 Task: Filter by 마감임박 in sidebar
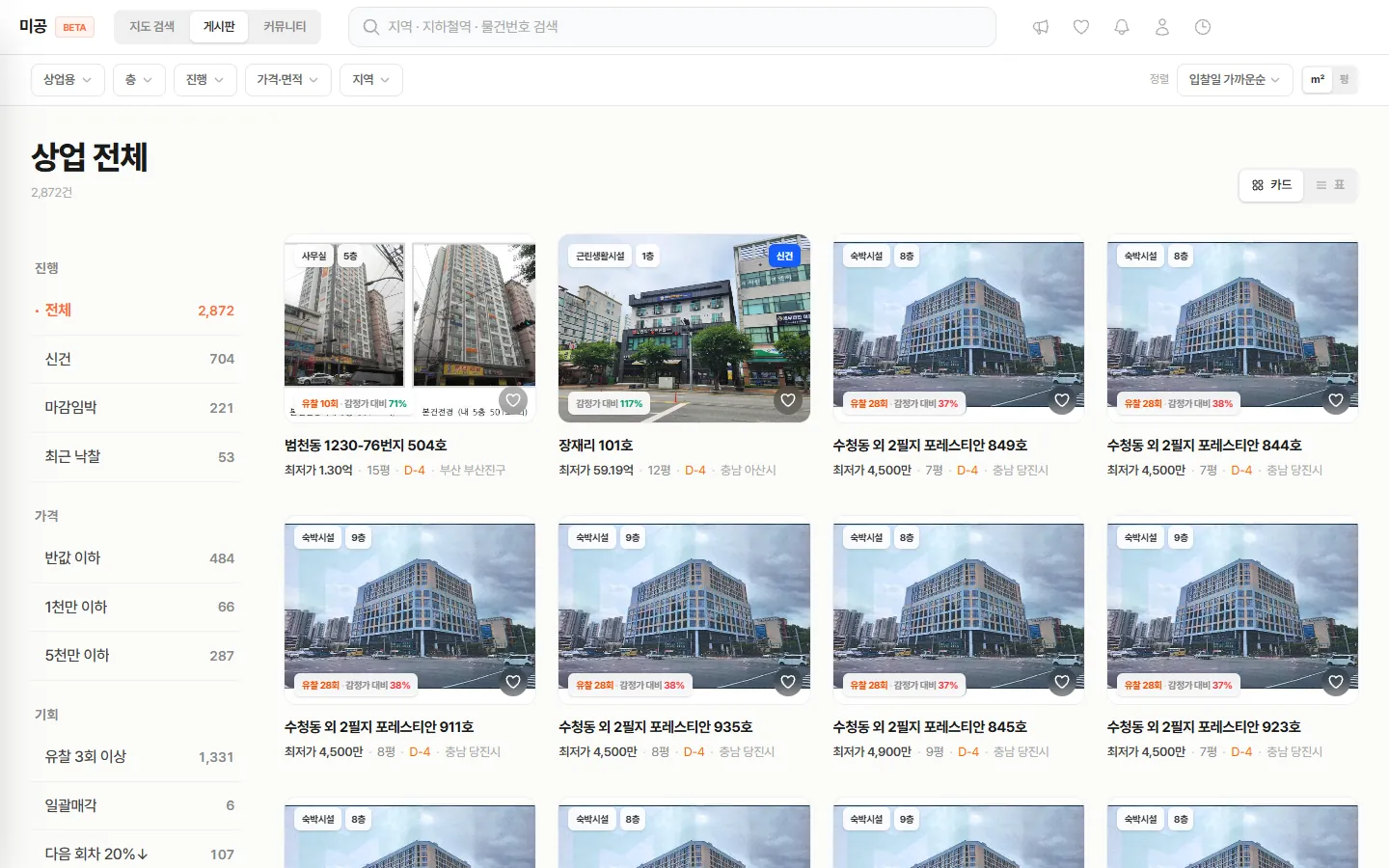(135, 408)
